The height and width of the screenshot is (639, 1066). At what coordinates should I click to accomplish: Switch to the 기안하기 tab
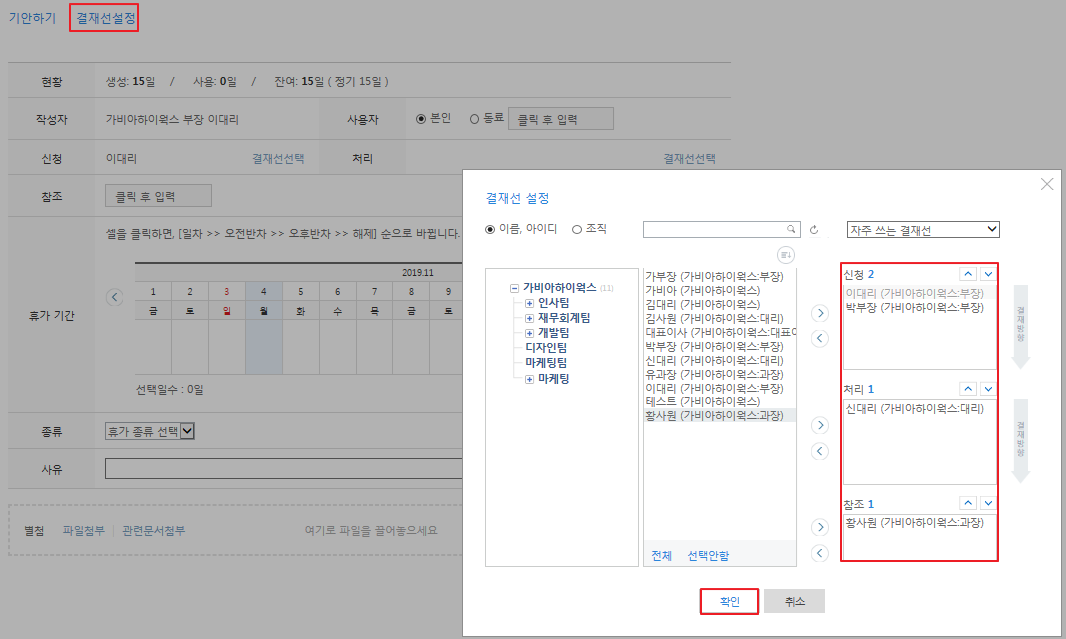pyautogui.click(x=32, y=18)
